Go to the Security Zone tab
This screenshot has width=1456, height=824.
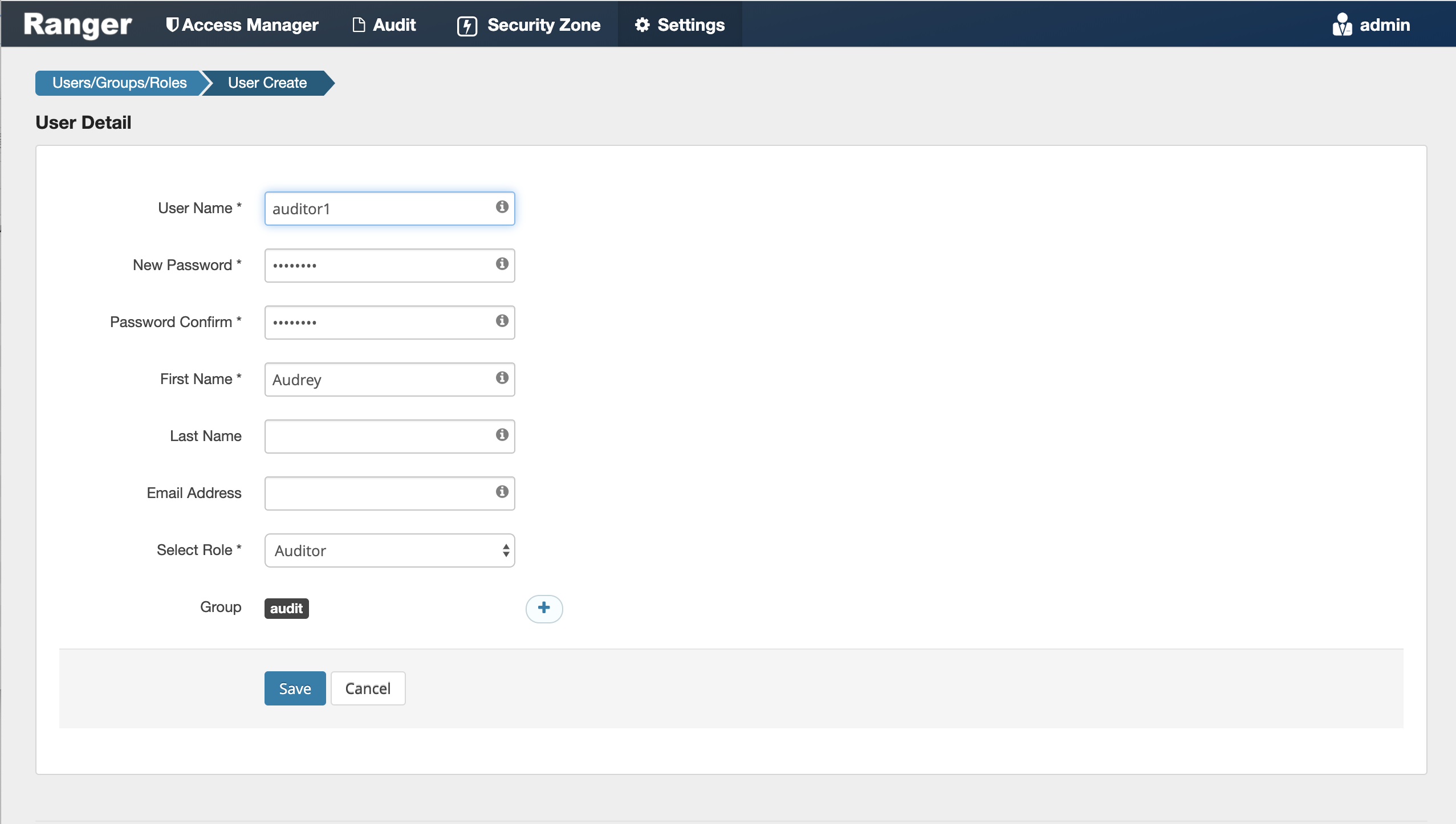(529, 25)
